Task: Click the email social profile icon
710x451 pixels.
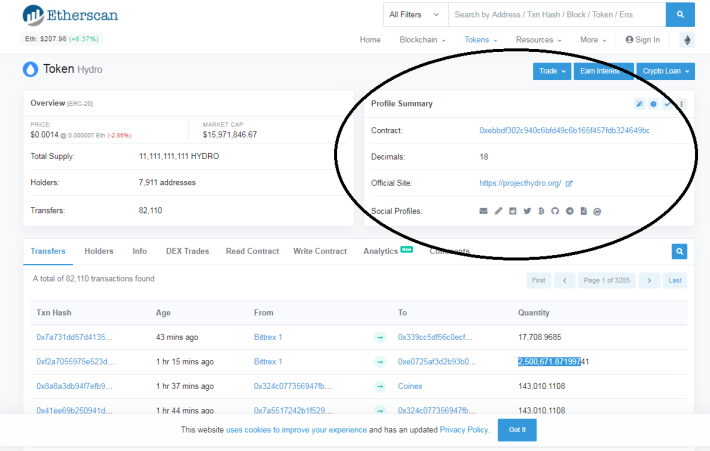Action: tap(484, 211)
